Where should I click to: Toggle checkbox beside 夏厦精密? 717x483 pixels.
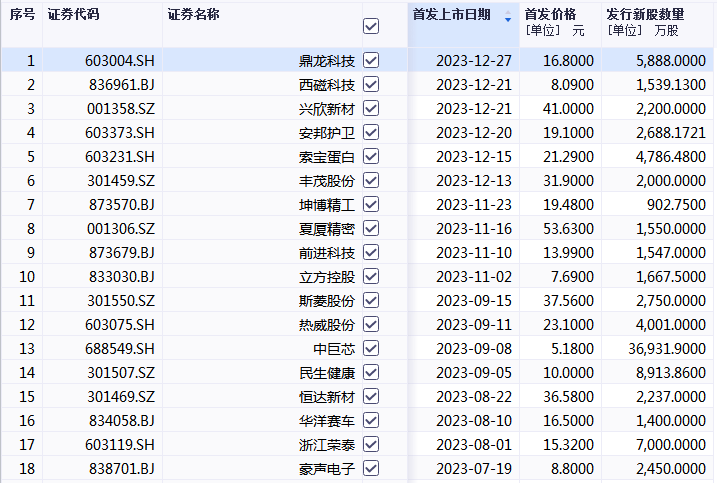pyautogui.click(x=371, y=228)
